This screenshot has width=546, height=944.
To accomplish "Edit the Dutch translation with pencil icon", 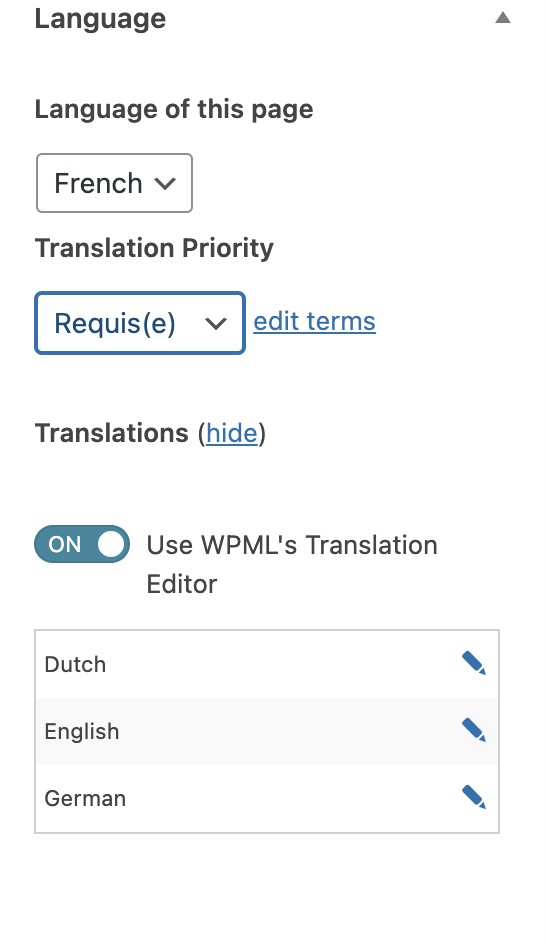I will coord(474,664).
